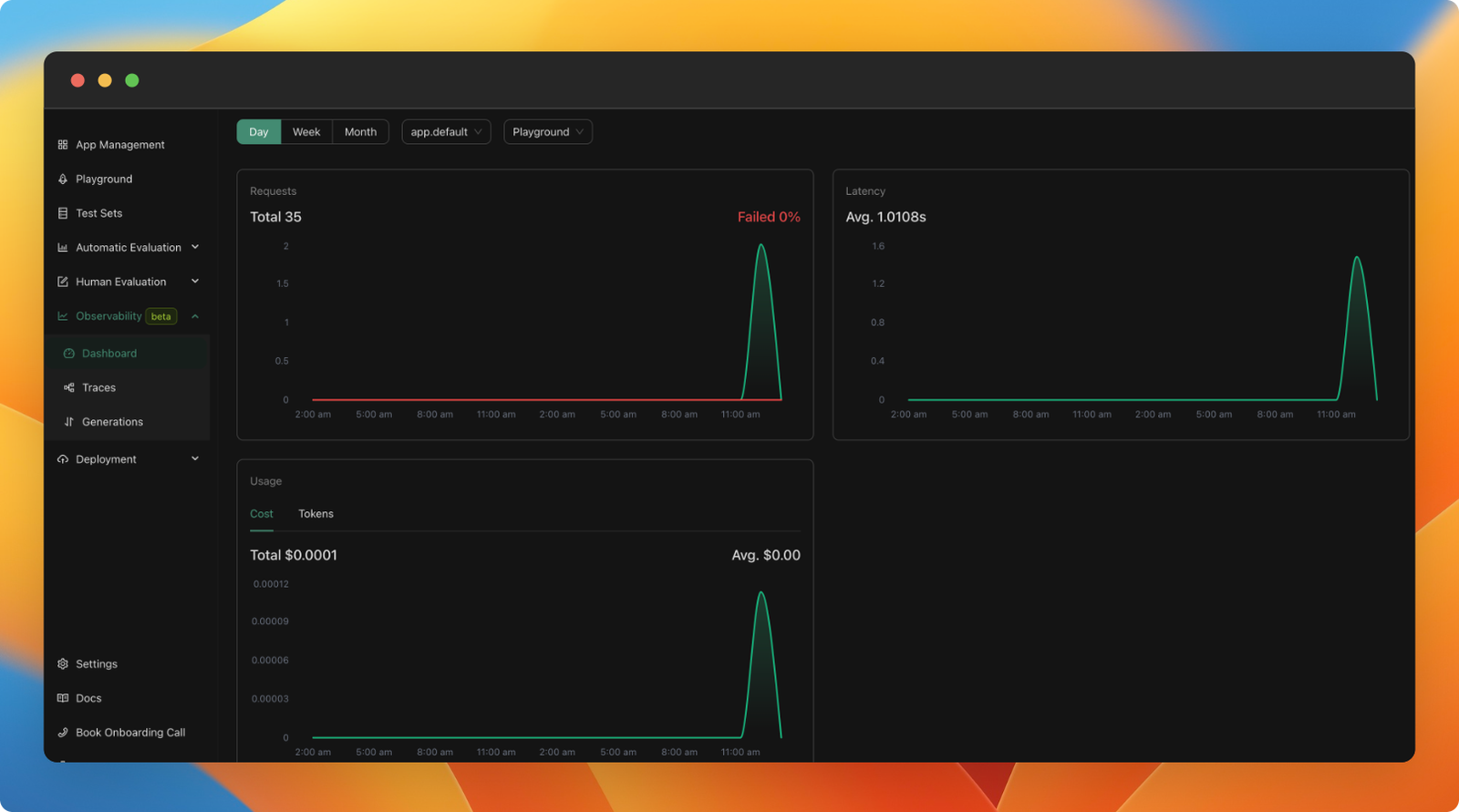The image size is (1459, 812).
Task: Click the Requests chart peak
Action: coord(761,245)
